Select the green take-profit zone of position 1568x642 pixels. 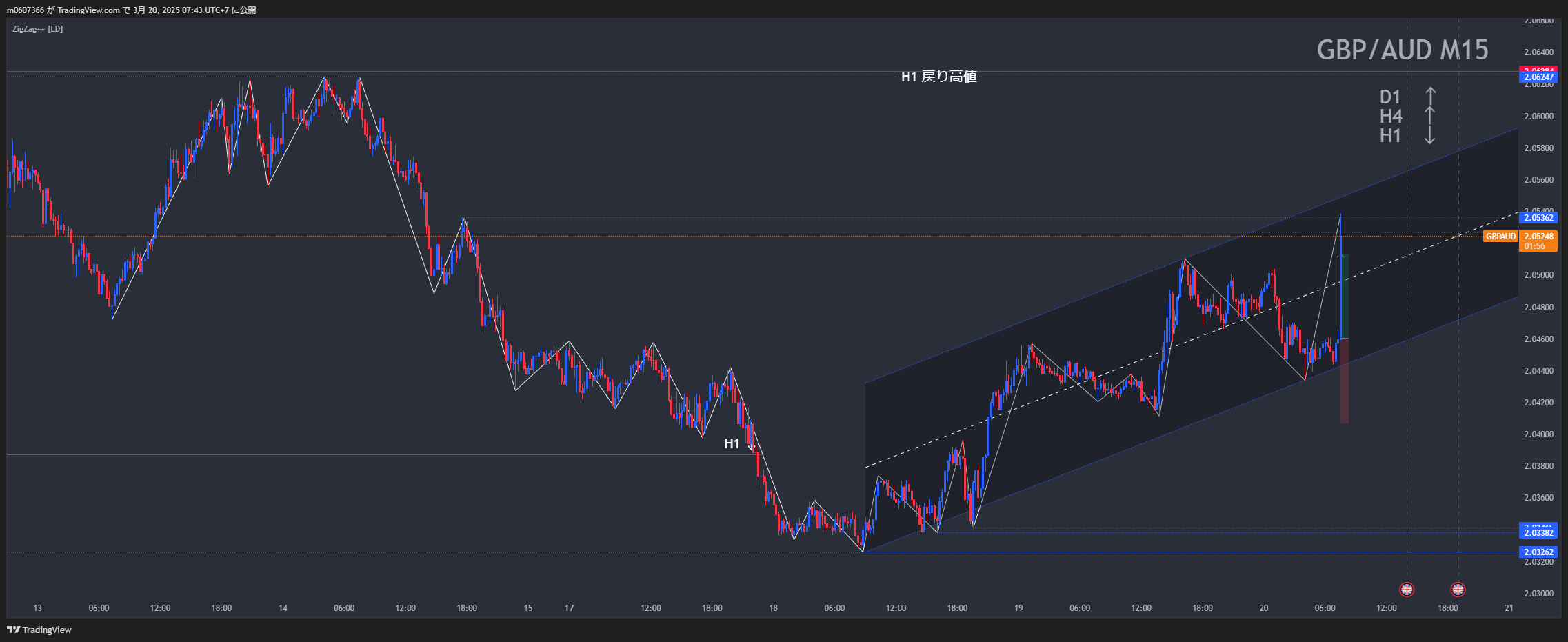pyautogui.click(x=1344, y=297)
